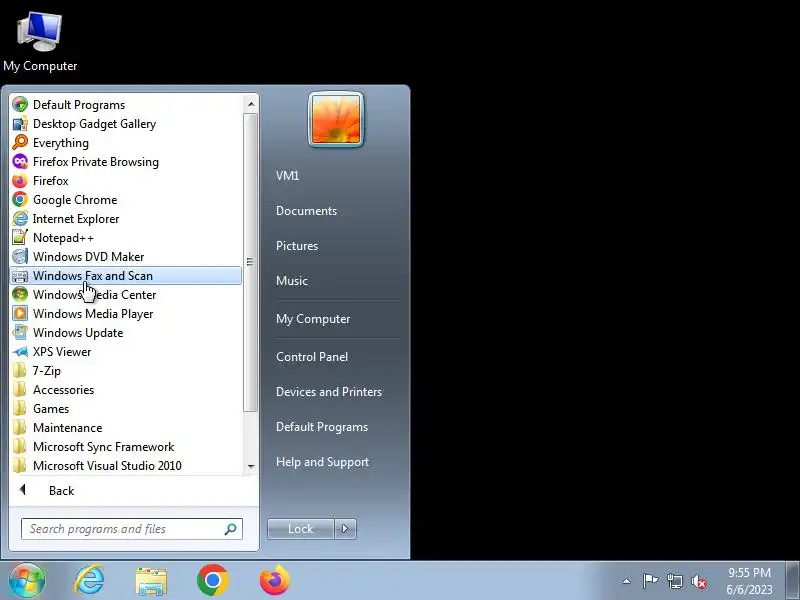Open the Windows DVD Maker icon
Image resolution: width=800 pixels, height=600 pixels.
coord(20,257)
